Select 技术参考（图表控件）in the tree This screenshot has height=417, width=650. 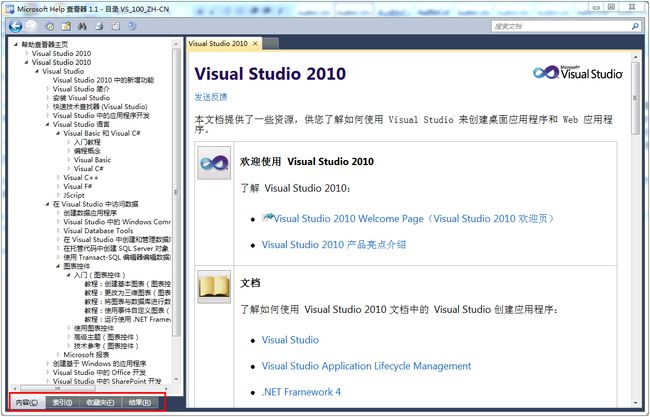pos(106,346)
